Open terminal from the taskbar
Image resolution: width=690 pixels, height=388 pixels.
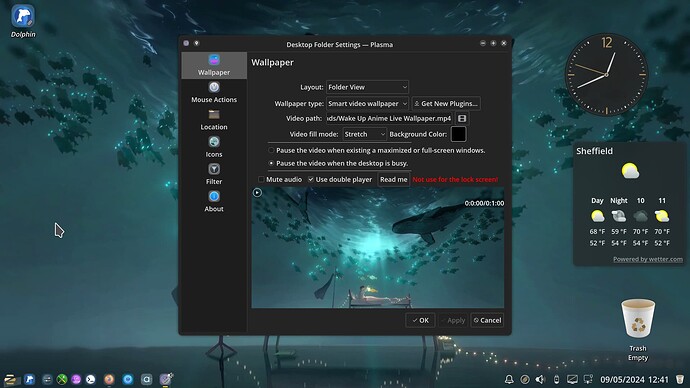click(x=91, y=379)
